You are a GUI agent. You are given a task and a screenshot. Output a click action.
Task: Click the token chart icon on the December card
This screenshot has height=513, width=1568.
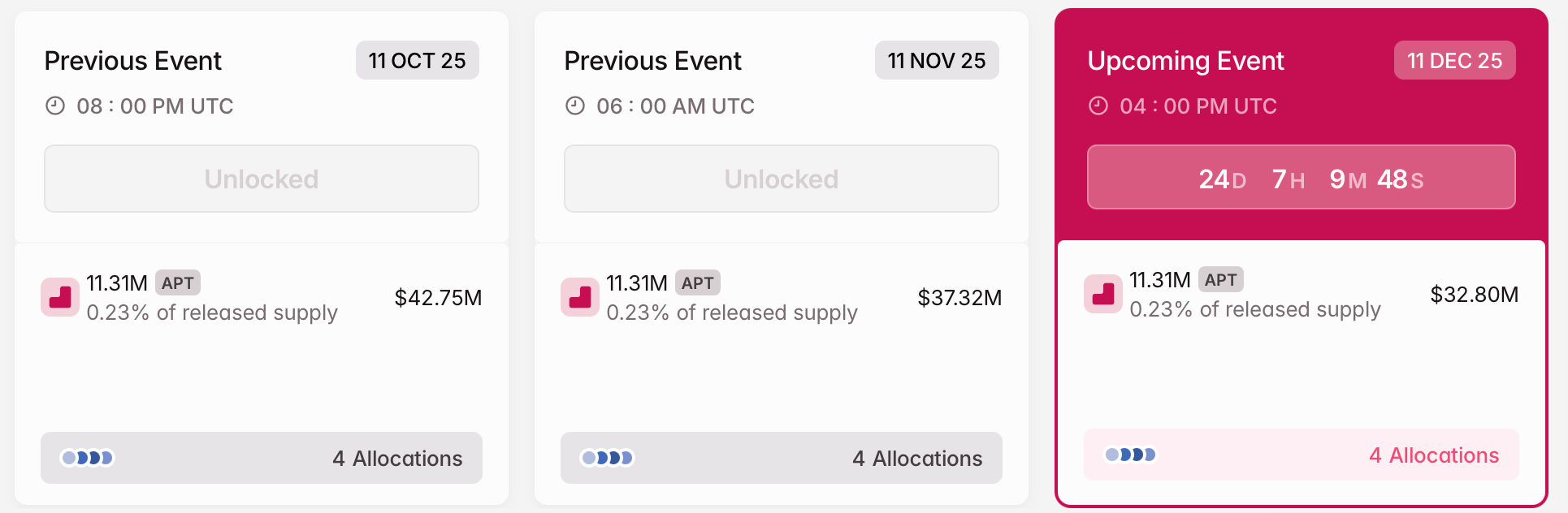[x=1103, y=294]
